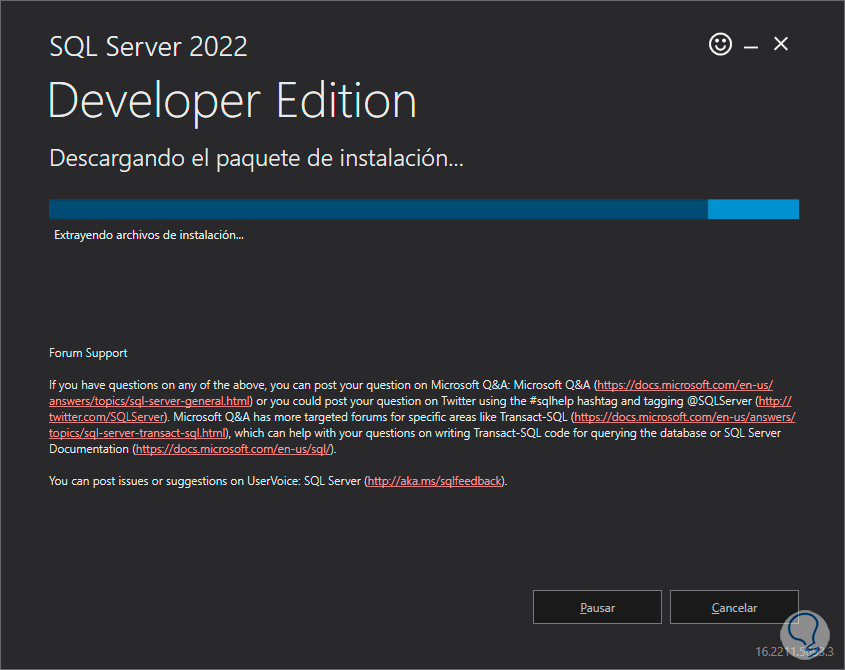Click the "Extrayendo archivos de instalación" message
This screenshot has height=670, width=845.
point(149,235)
